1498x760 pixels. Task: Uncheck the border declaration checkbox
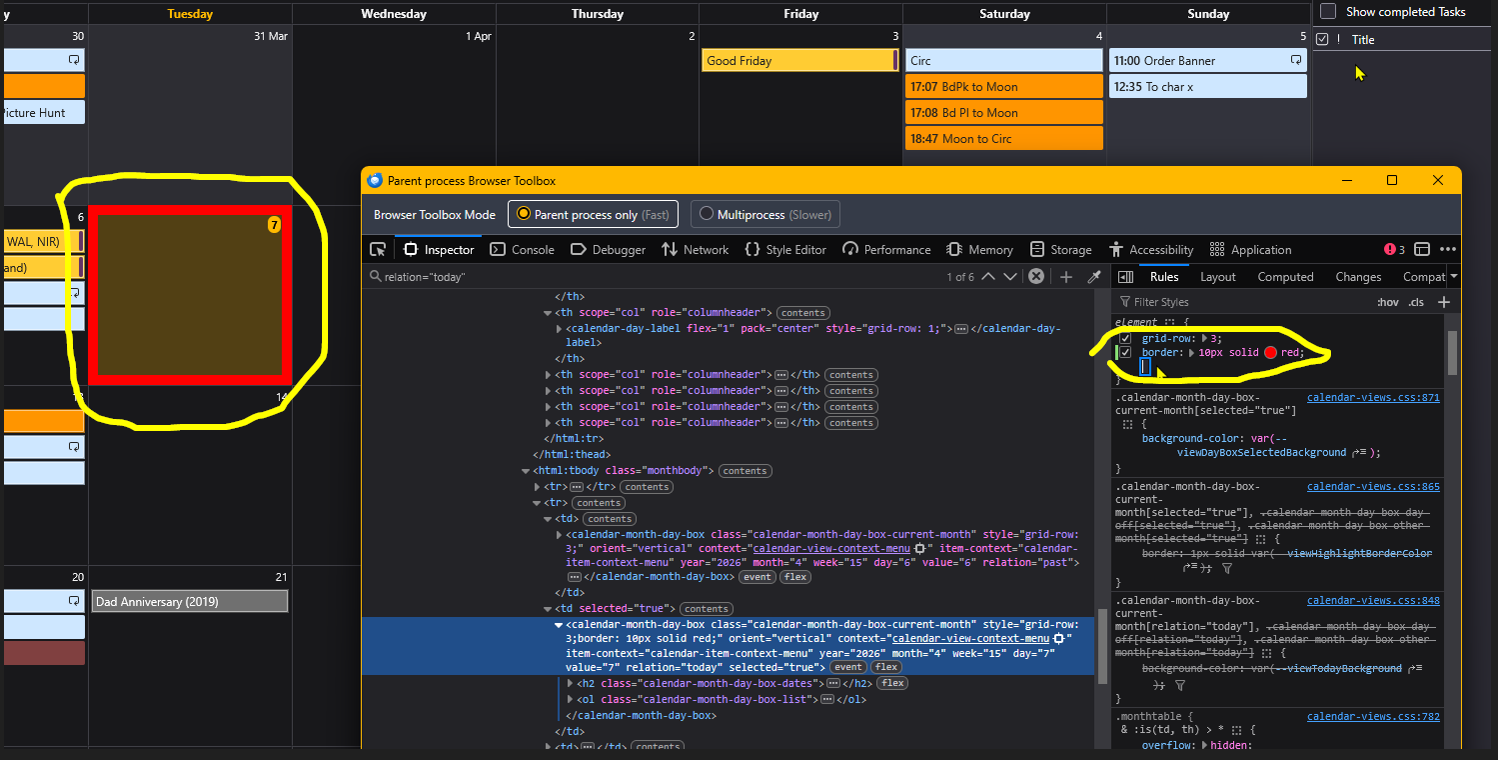(x=1126, y=353)
